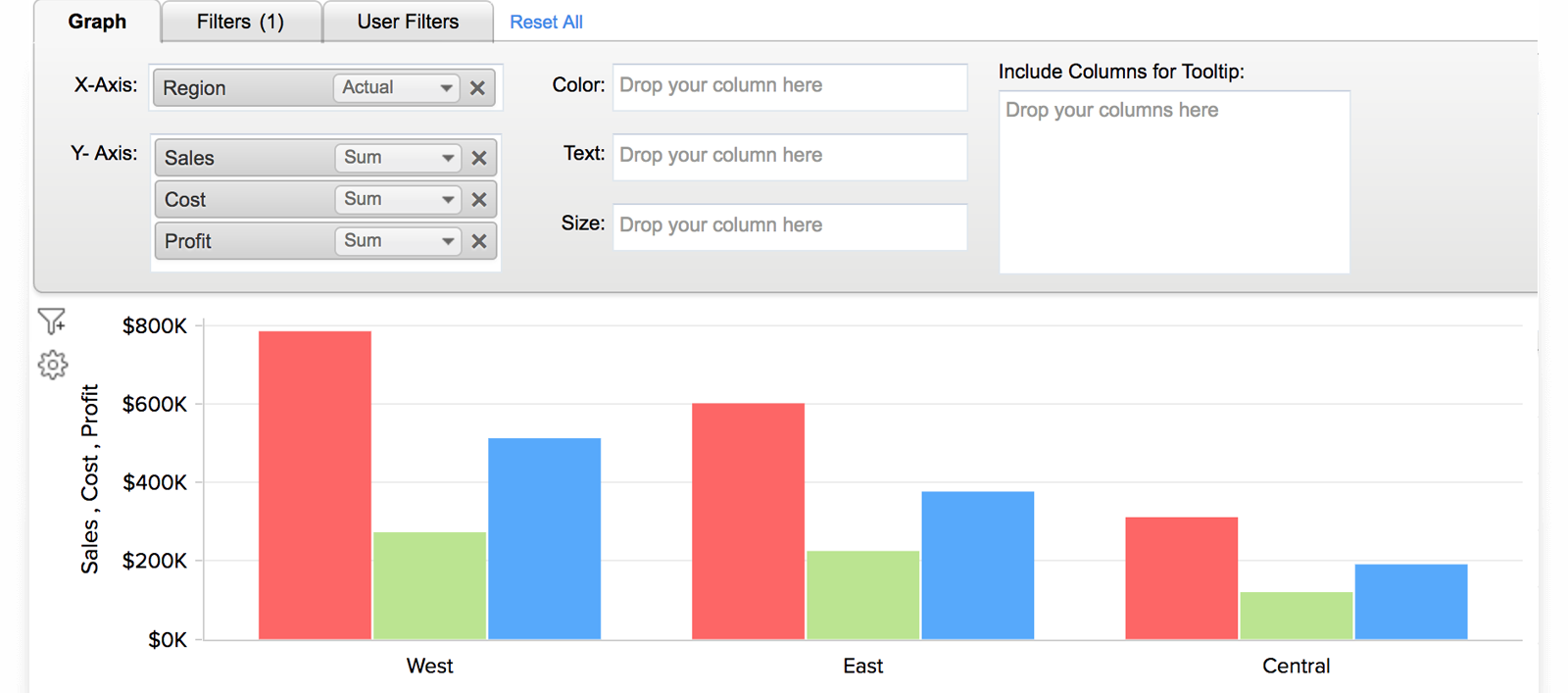Click the Size column drop field
The height and width of the screenshot is (693, 1568).
point(789,225)
